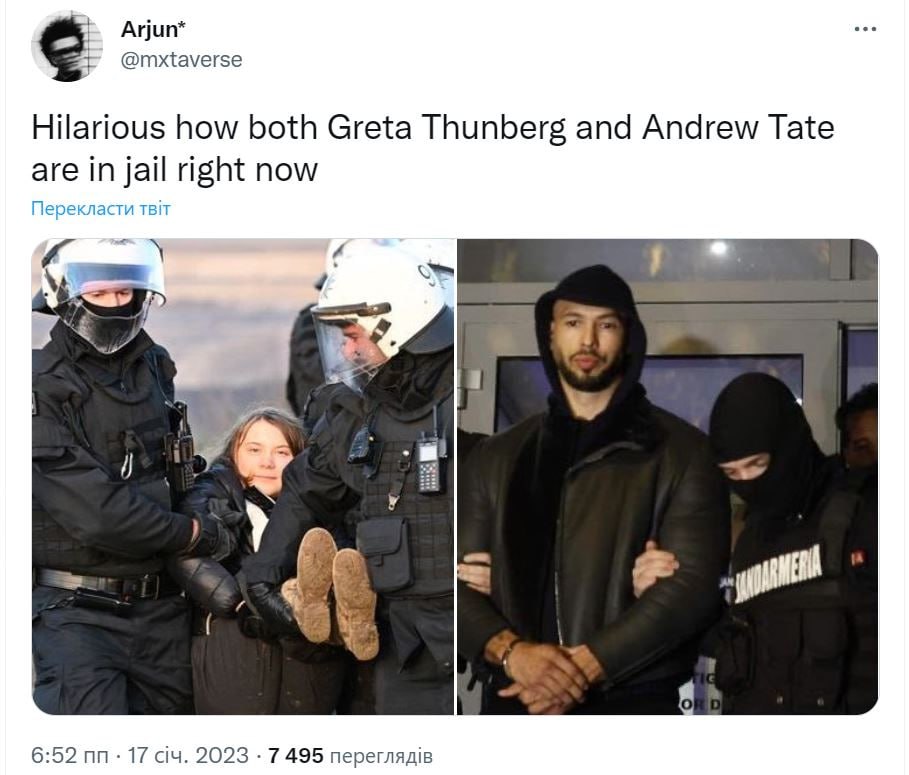909x775 pixels.
Task: Open the 7 495 переглядів view count
Action: pyautogui.click(x=350, y=755)
